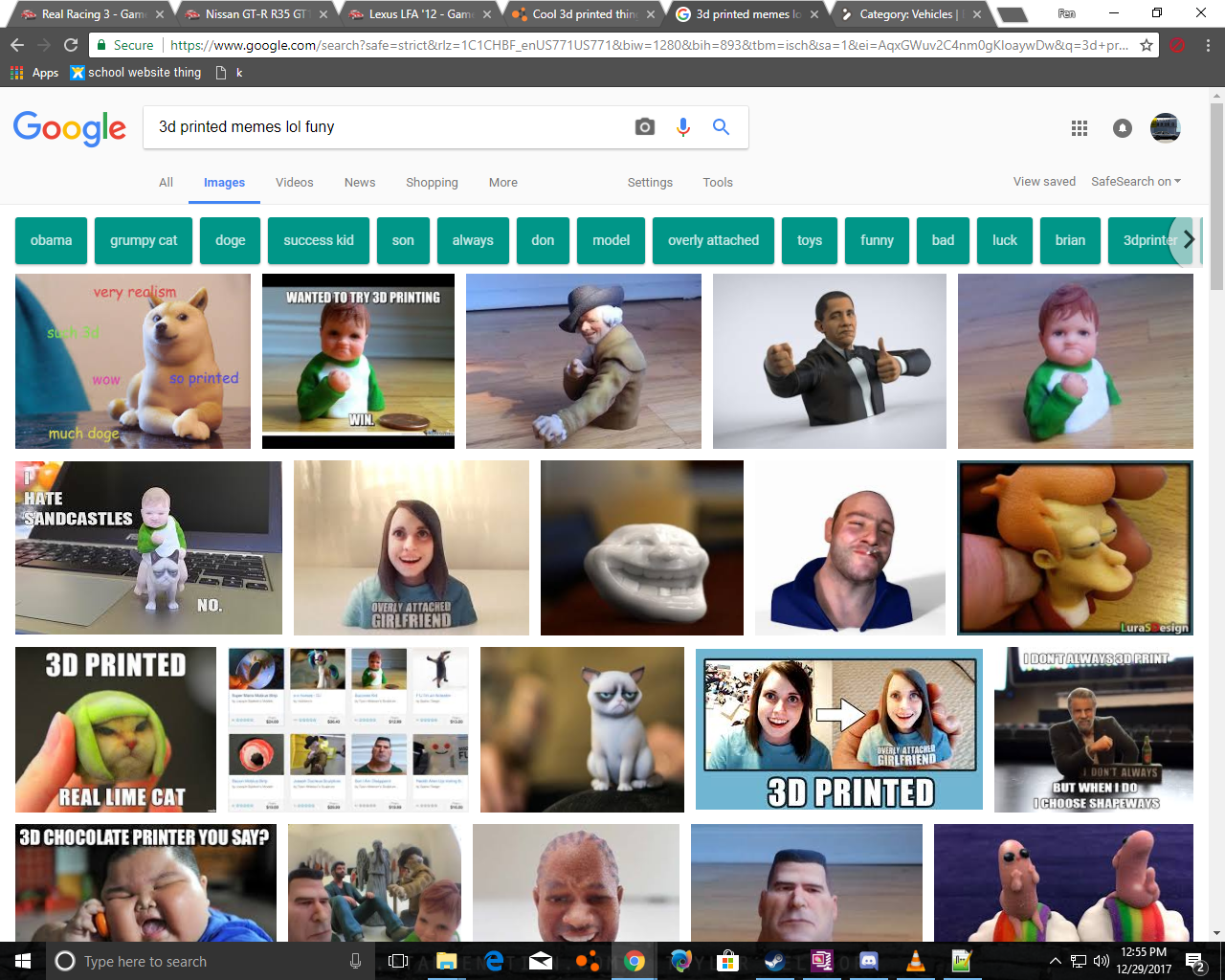
Task: Open the doge 3D print image
Action: [x=133, y=361]
